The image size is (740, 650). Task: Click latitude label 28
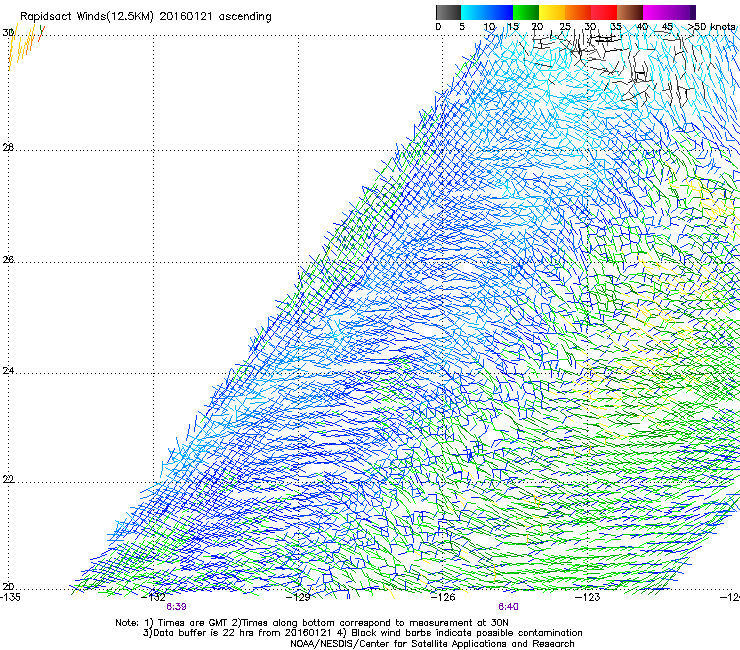click(8, 148)
